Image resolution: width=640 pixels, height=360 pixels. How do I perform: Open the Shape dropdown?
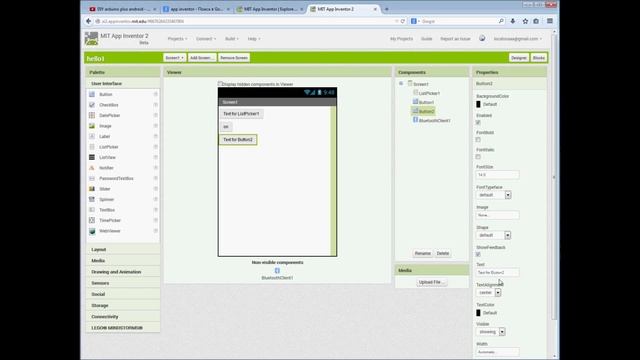493,236
